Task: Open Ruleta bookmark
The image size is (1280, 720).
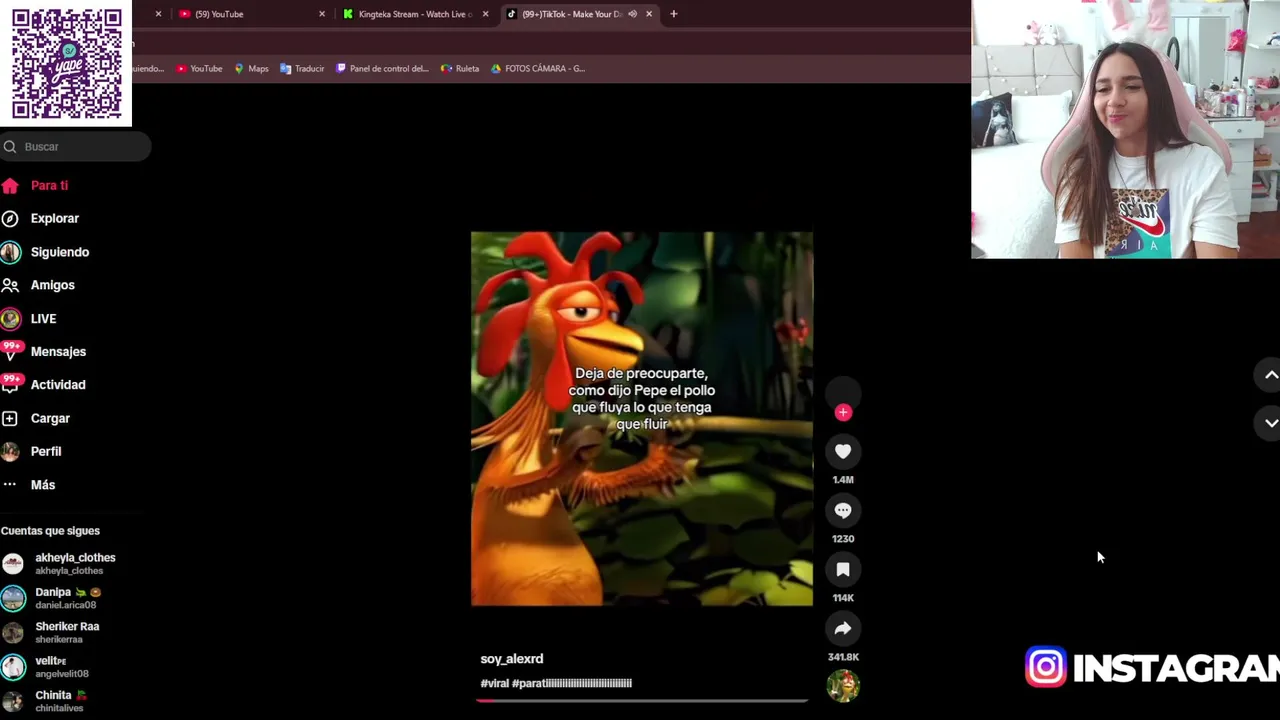Action: point(460,68)
